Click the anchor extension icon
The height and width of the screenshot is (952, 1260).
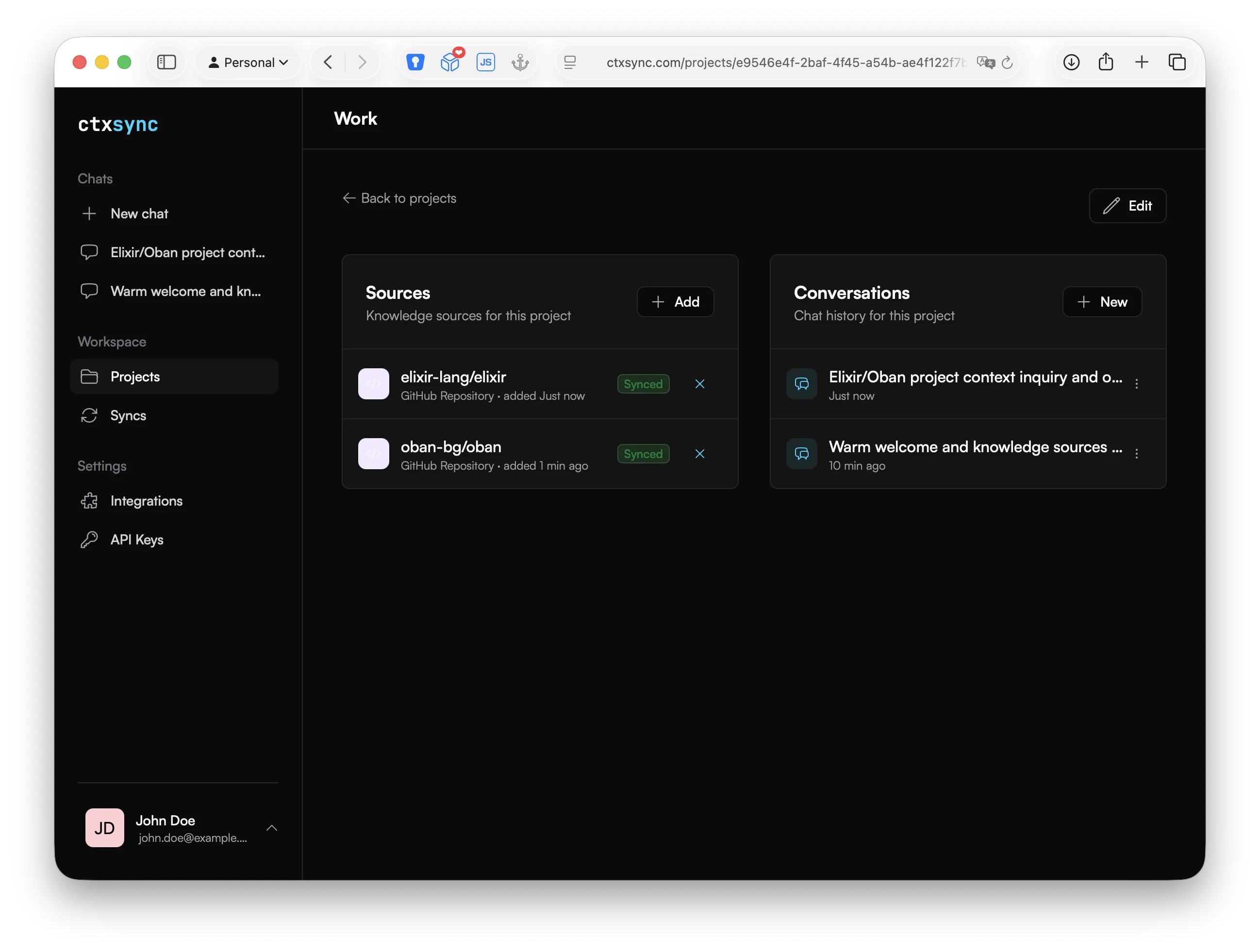click(519, 62)
